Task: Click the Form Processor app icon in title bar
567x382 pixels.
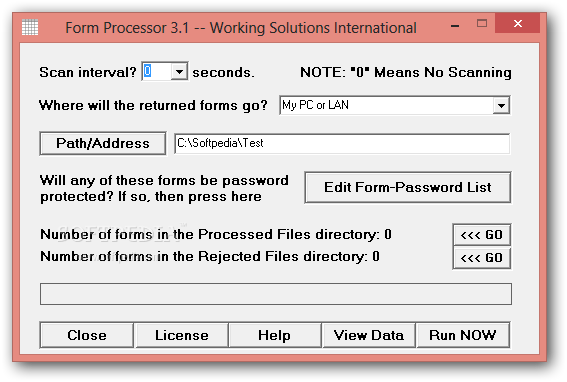Action: coord(30,27)
